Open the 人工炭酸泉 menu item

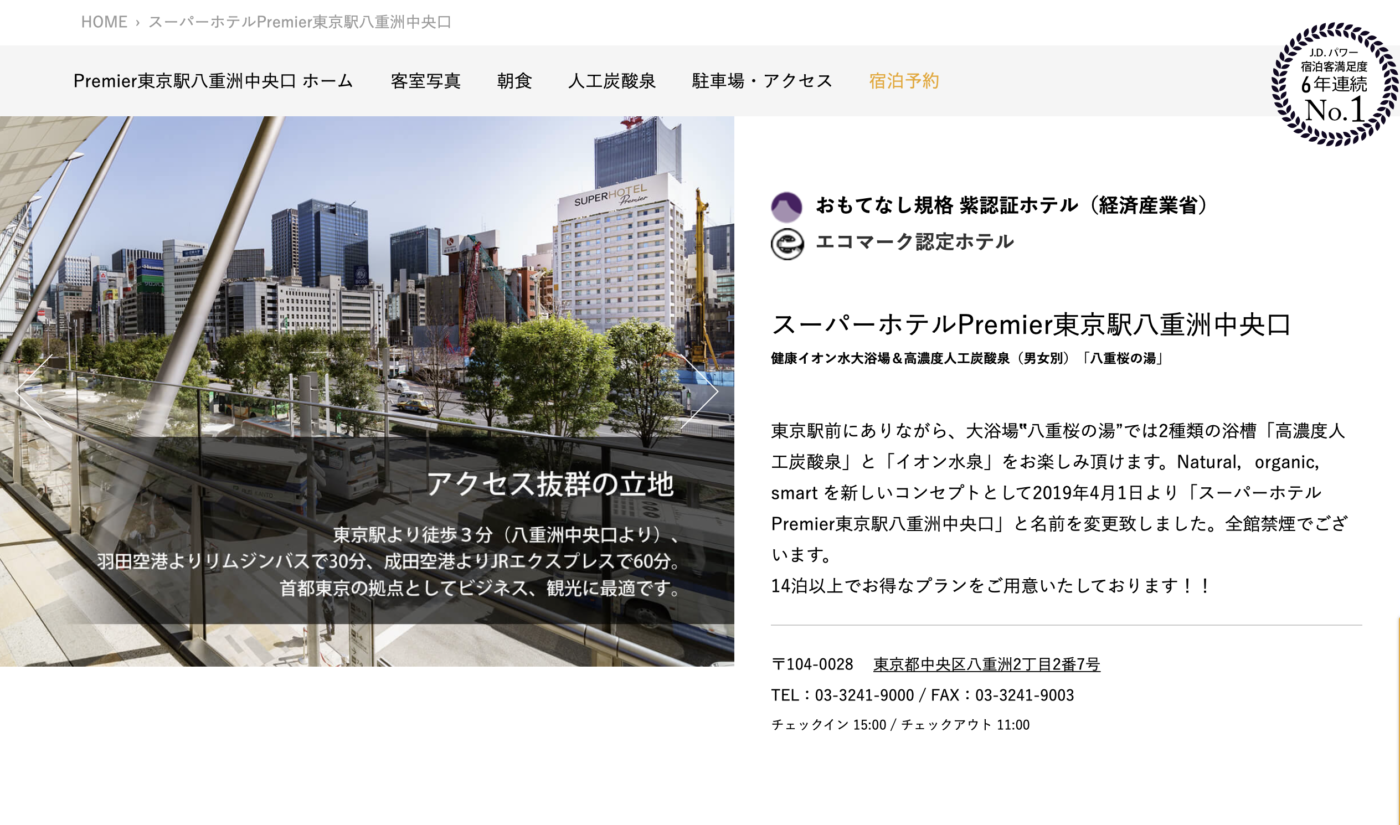click(x=612, y=81)
